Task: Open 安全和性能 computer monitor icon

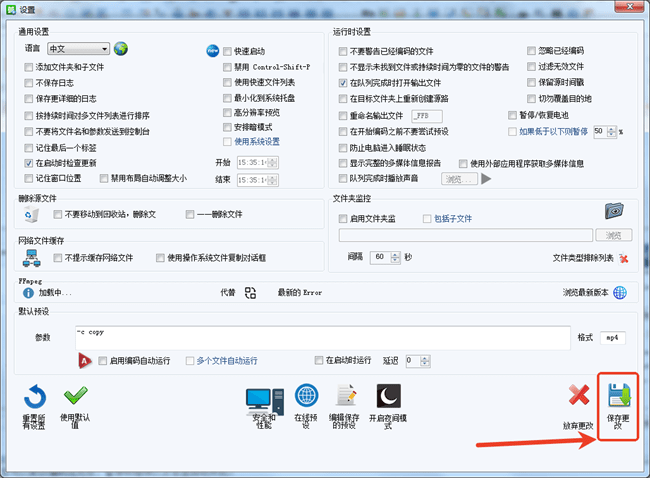Action: pos(263,398)
